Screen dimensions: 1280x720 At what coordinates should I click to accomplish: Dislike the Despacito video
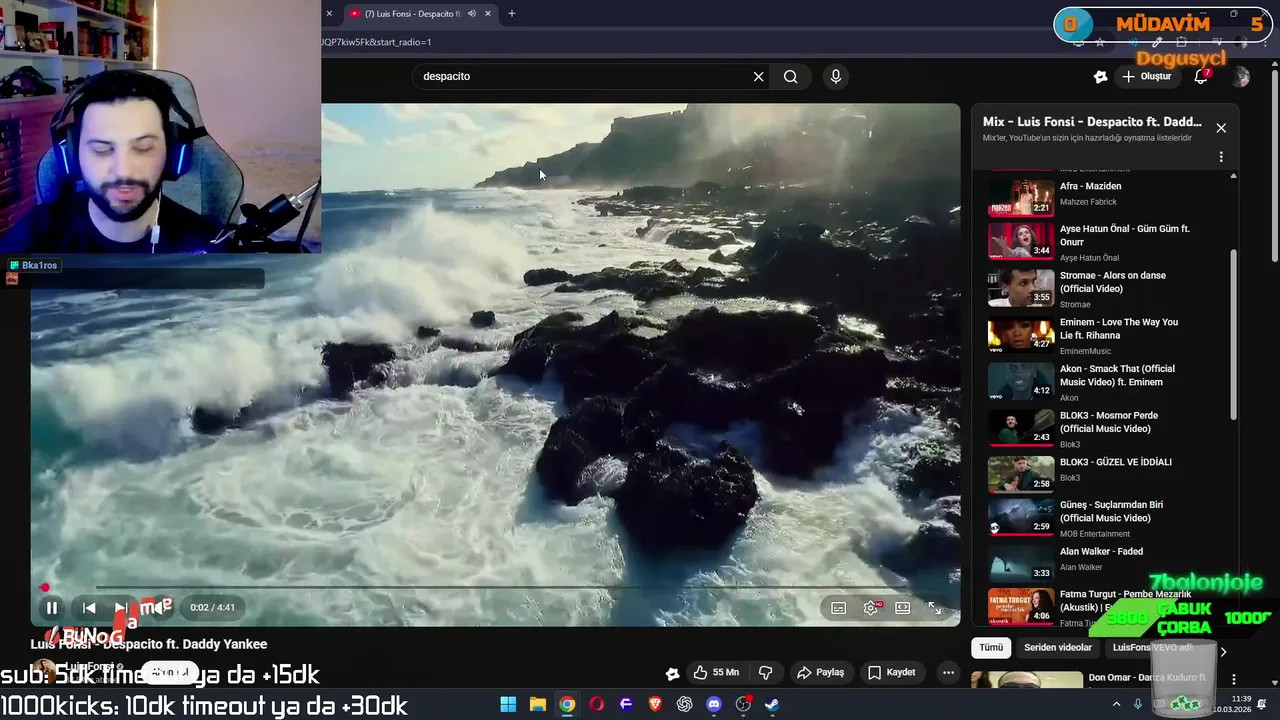click(765, 672)
